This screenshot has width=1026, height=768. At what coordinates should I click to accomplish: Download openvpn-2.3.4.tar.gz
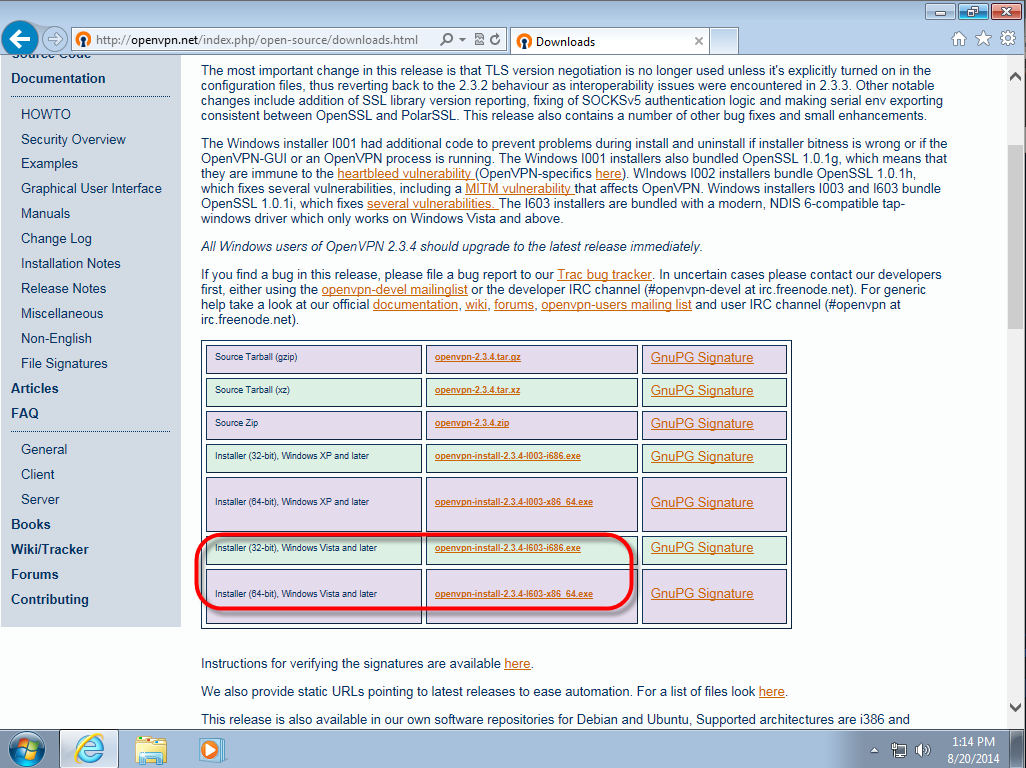tap(478, 357)
